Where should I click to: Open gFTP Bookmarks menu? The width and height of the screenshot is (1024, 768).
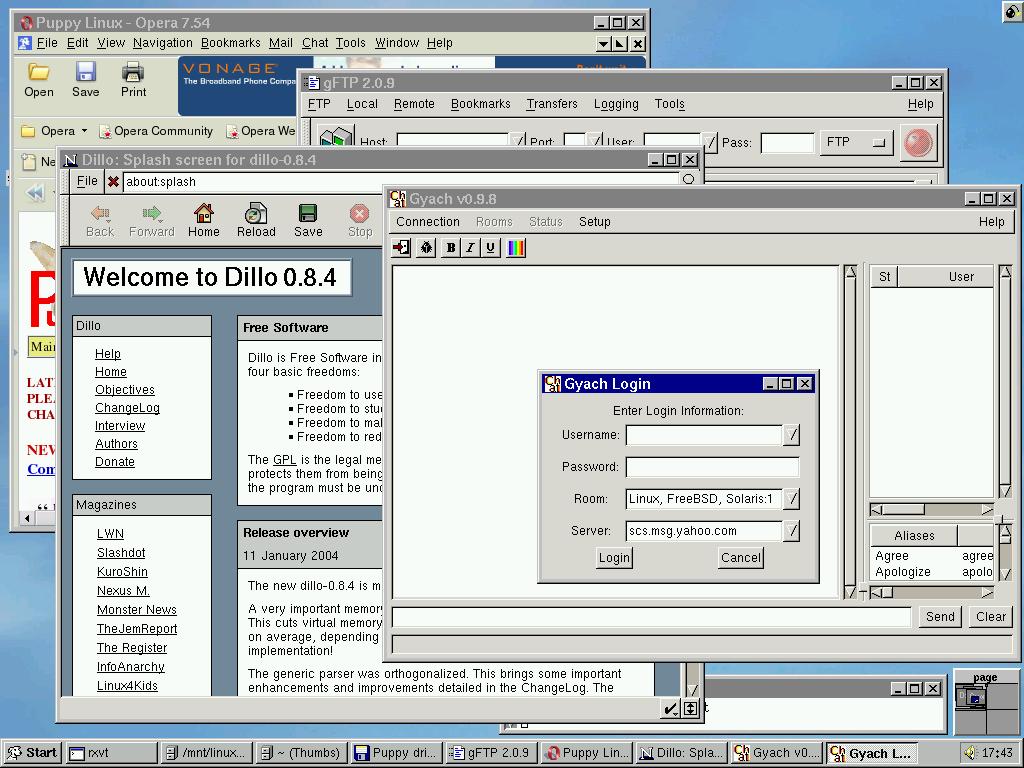481,104
